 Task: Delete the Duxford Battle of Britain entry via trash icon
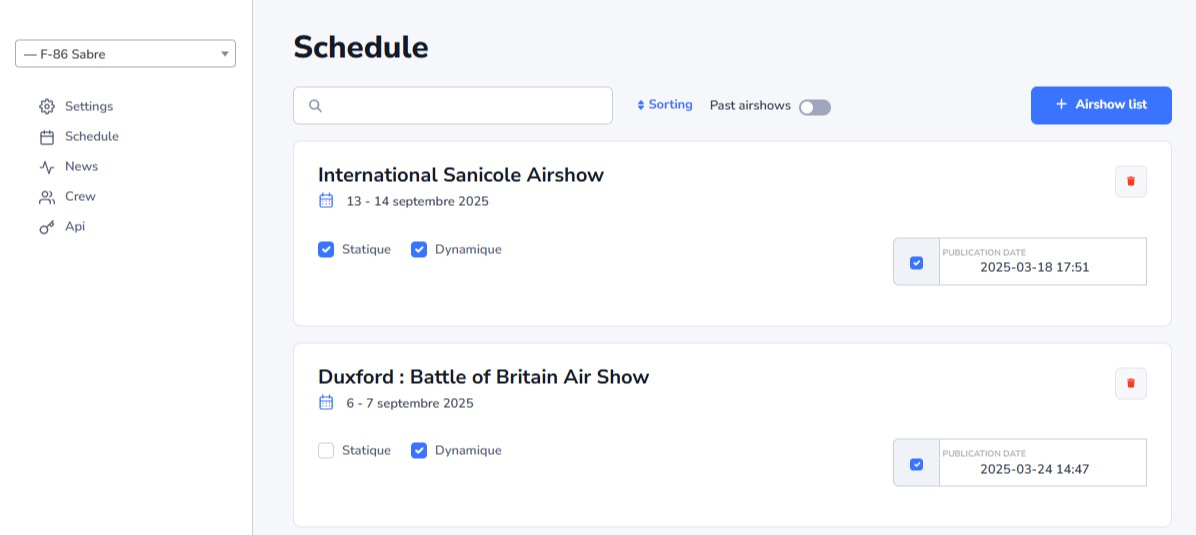coord(1130,383)
